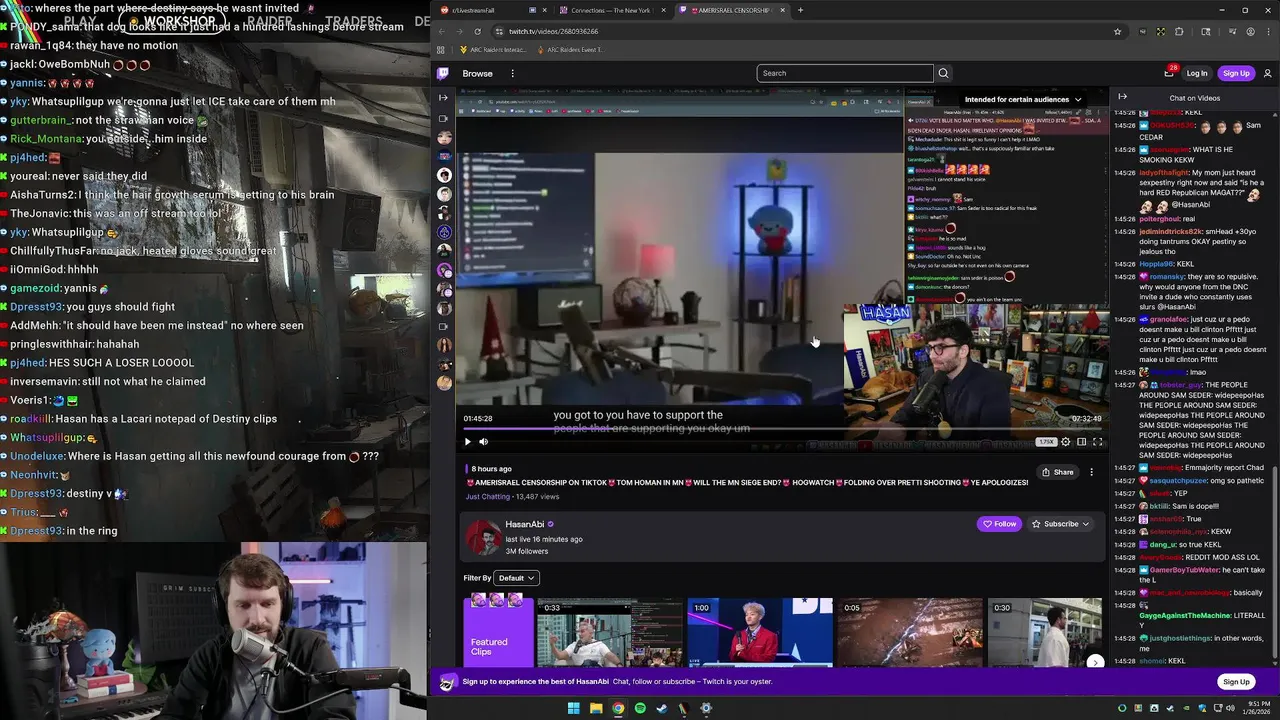Open File Explorer from the taskbar
Screen dimensions: 1280x720
(x=596, y=708)
